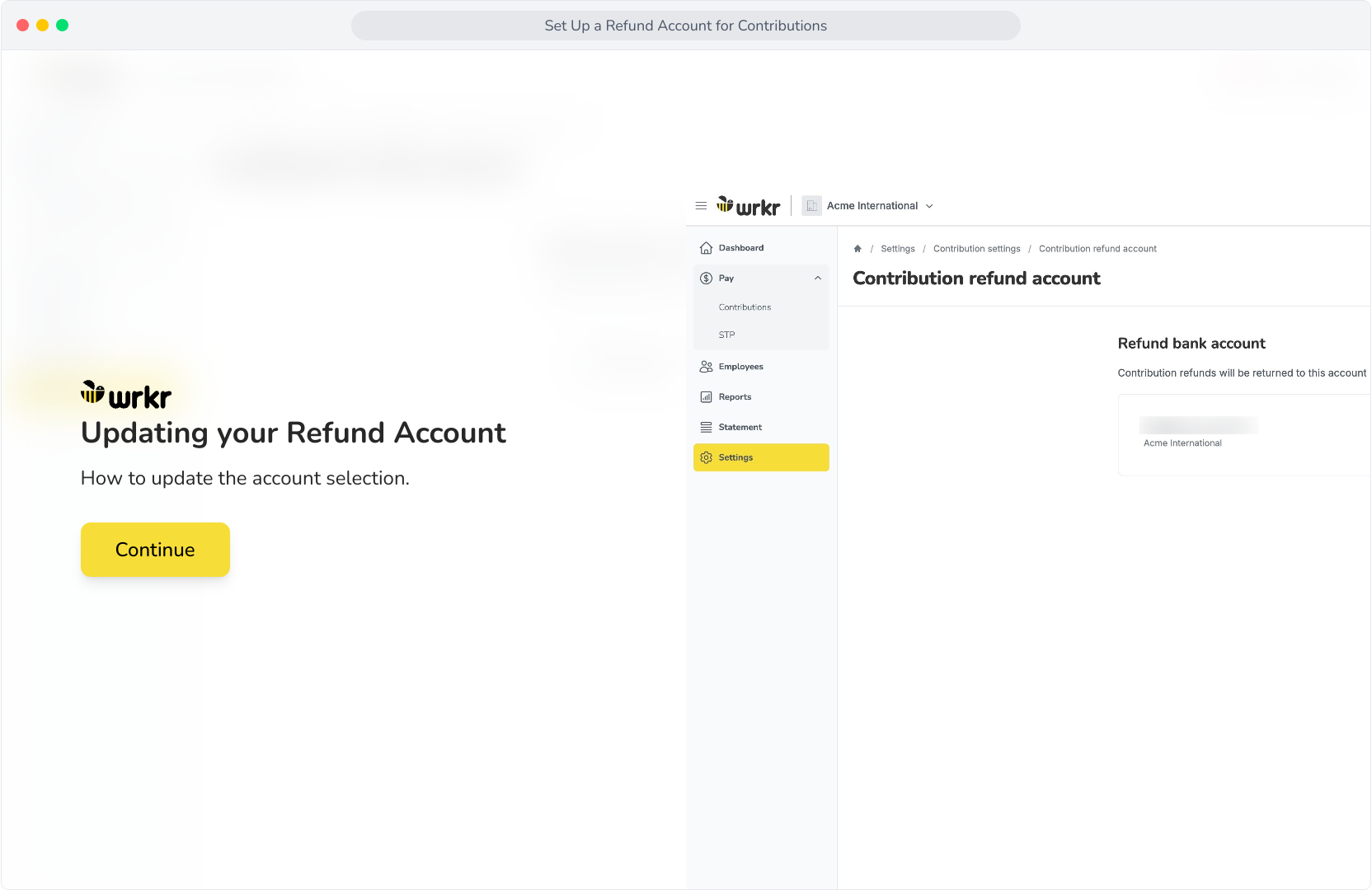This screenshot has width=1372, height=890.
Task: Click the red close window button
Action: 22,26
